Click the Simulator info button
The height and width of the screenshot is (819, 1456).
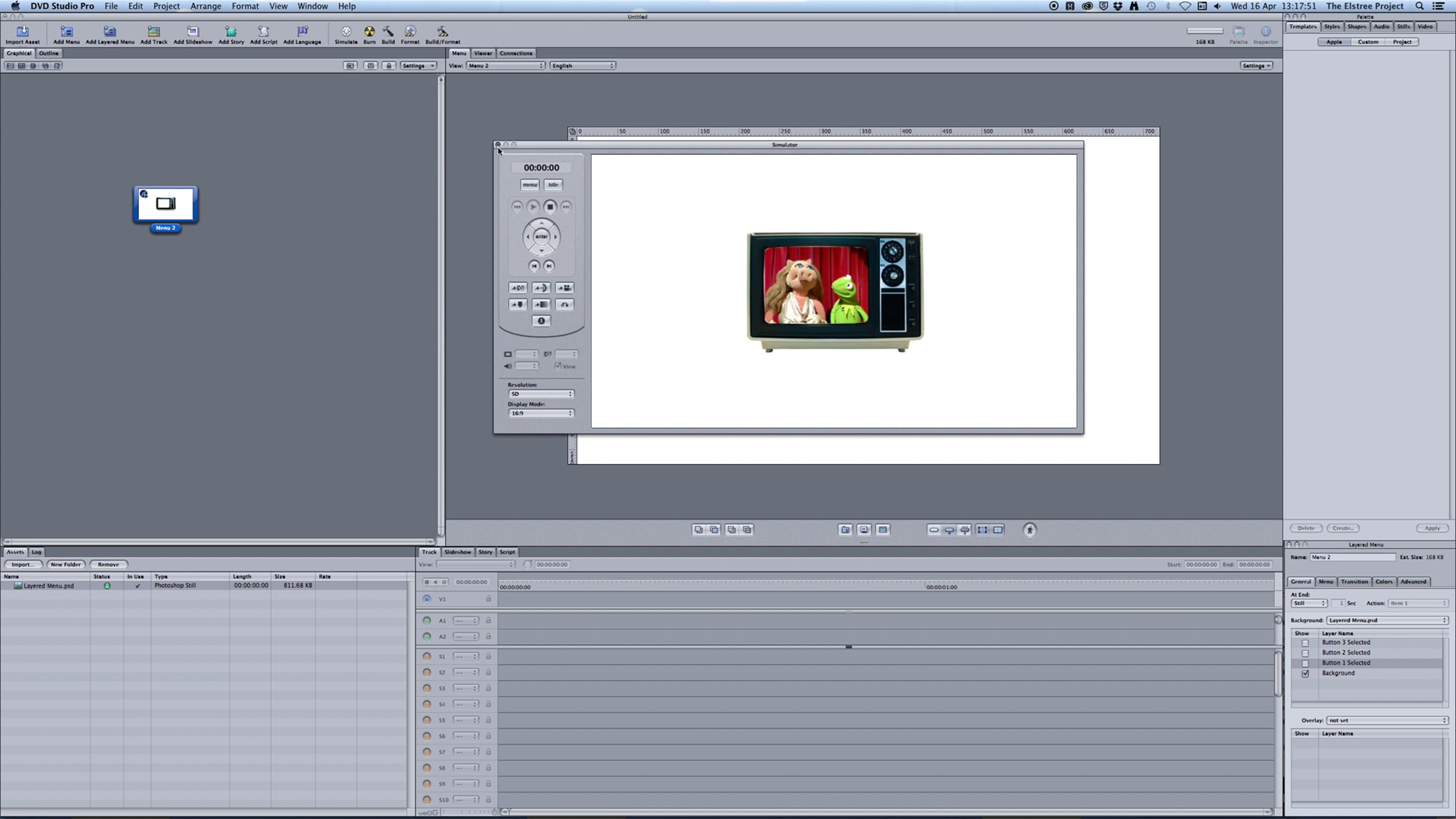point(541,321)
